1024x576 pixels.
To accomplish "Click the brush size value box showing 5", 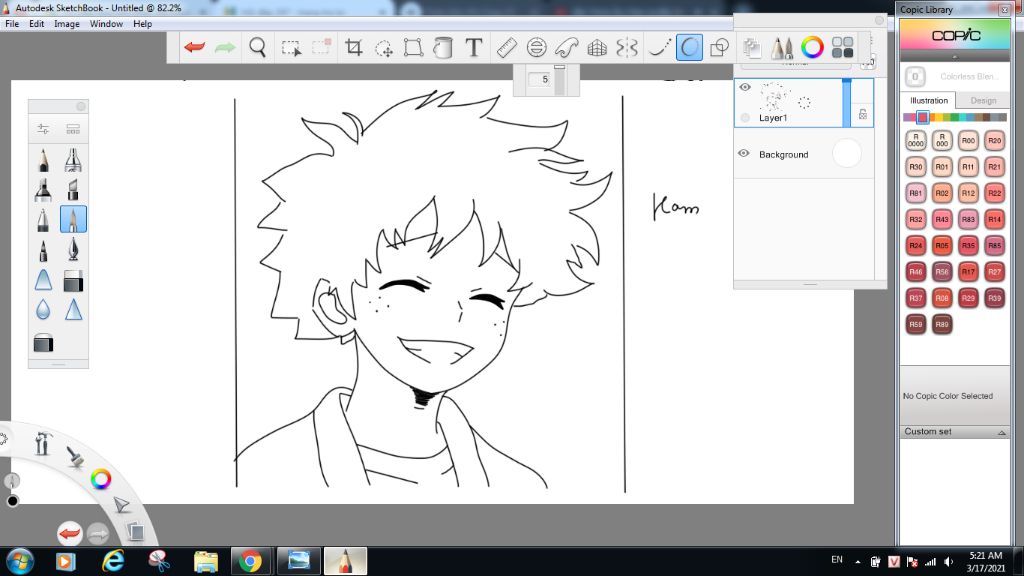I will point(539,79).
